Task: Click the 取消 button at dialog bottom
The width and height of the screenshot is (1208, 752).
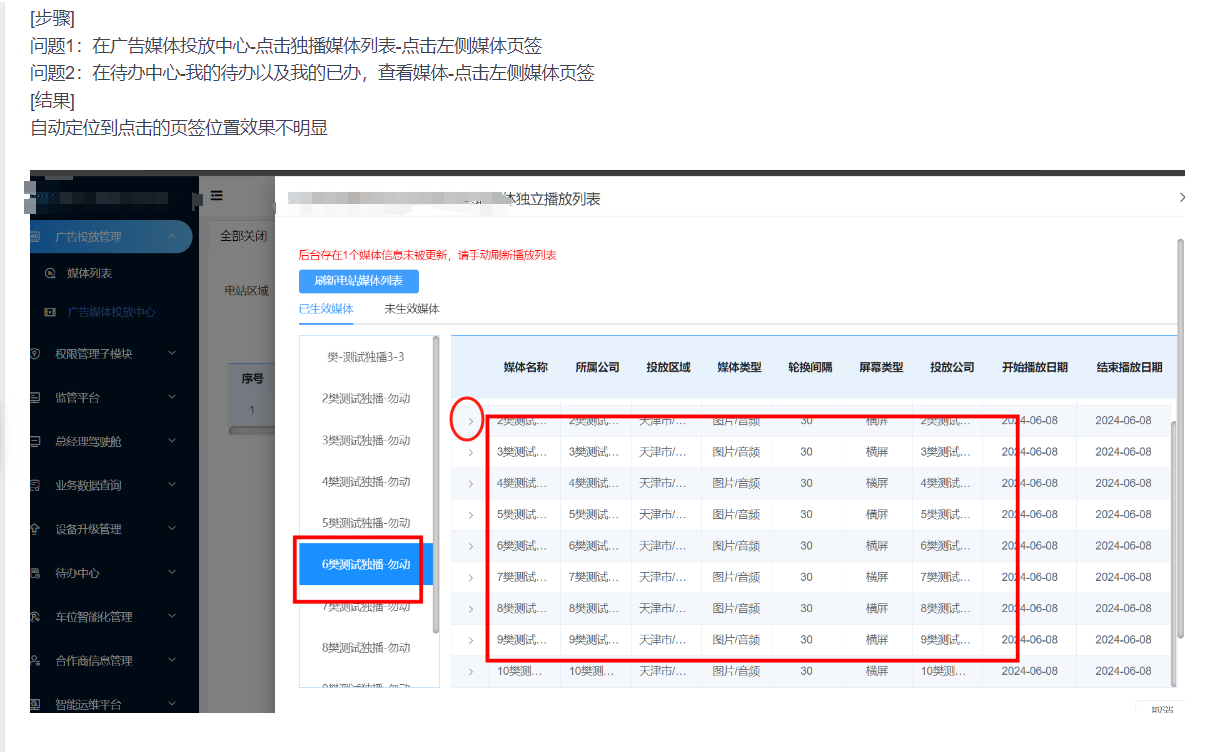Action: [x=1162, y=708]
